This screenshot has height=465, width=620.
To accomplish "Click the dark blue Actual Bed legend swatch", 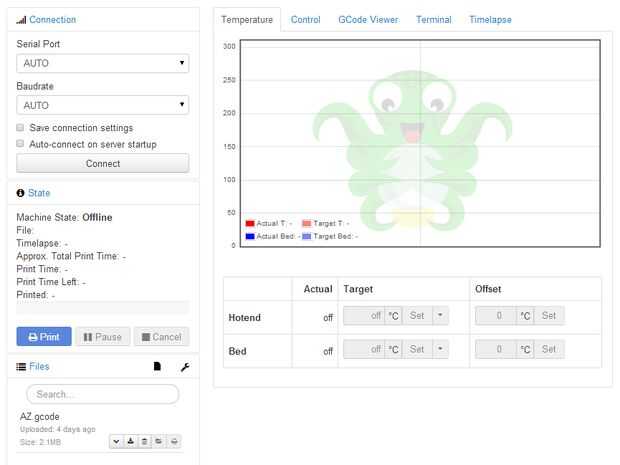I will (x=250, y=236).
